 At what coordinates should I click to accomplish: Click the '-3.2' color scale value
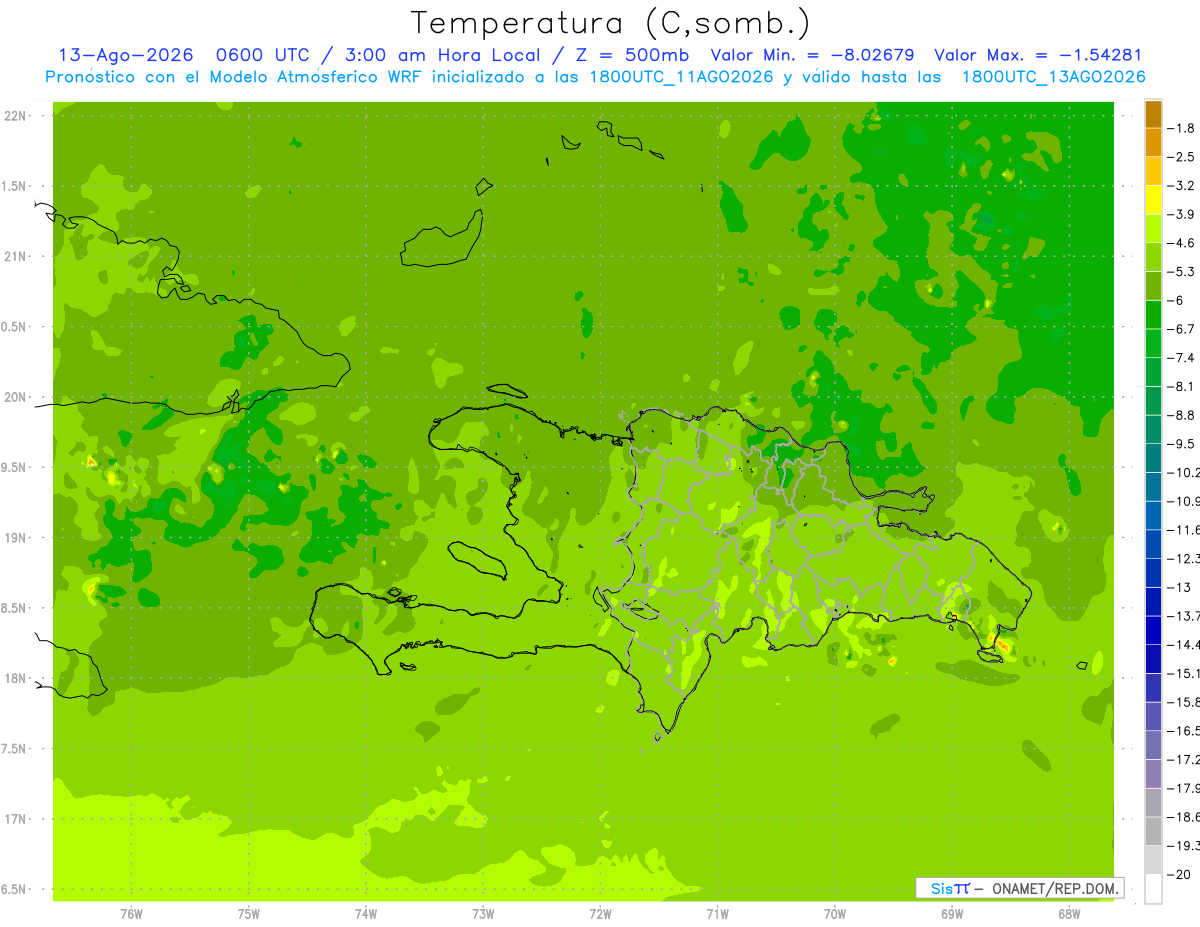[x=1183, y=186]
